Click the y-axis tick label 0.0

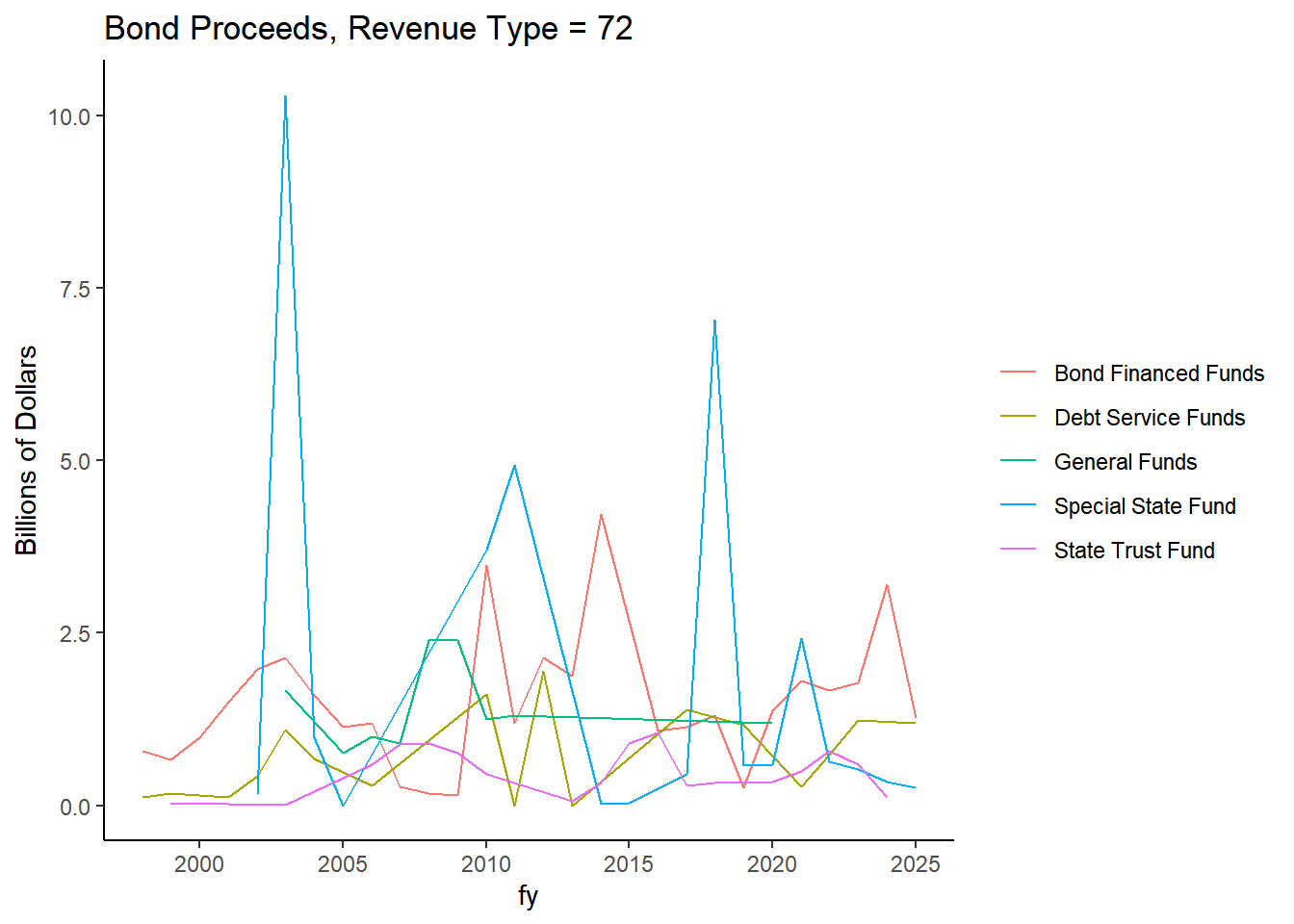(75, 807)
